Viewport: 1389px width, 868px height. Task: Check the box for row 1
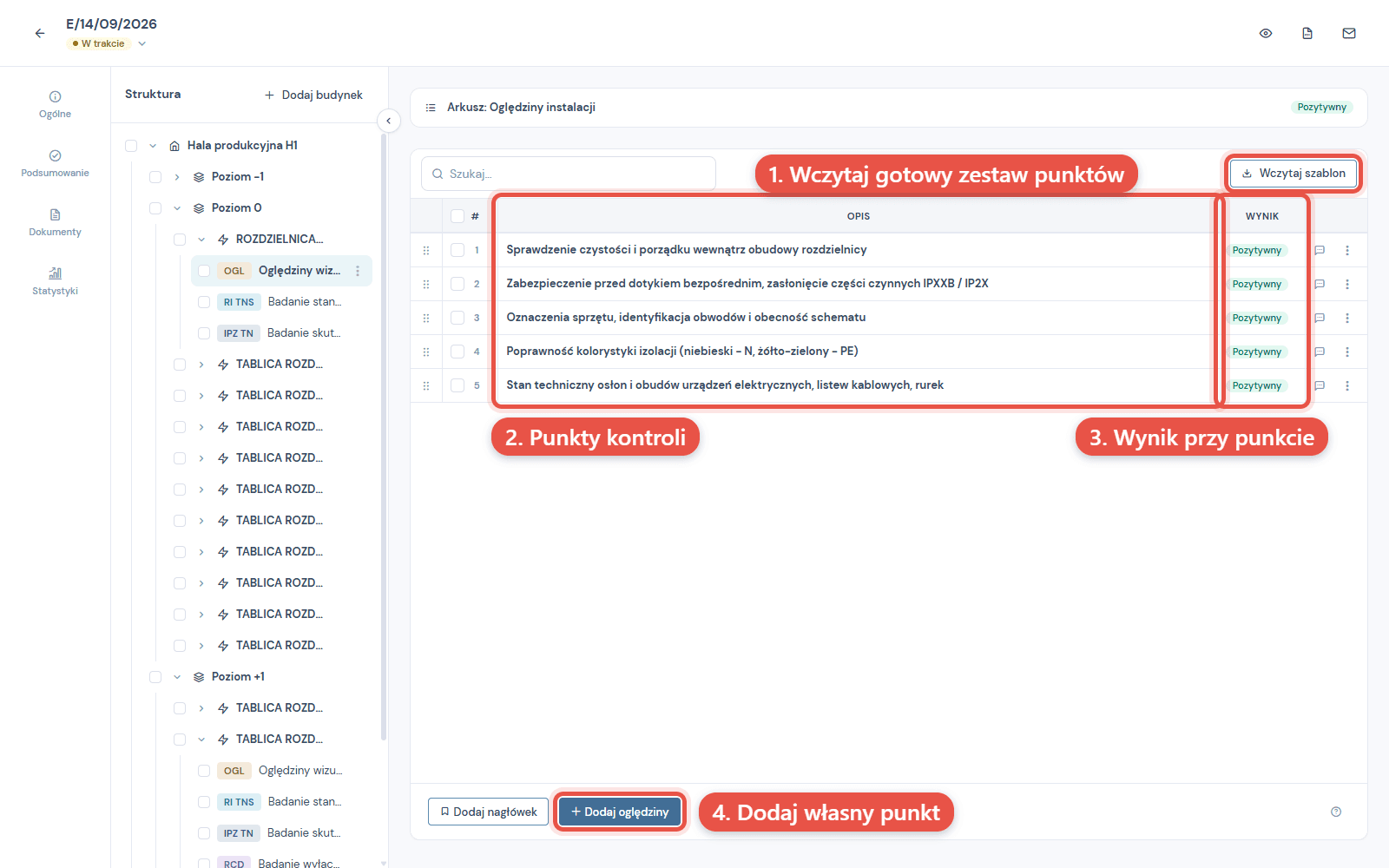tap(458, 250)
